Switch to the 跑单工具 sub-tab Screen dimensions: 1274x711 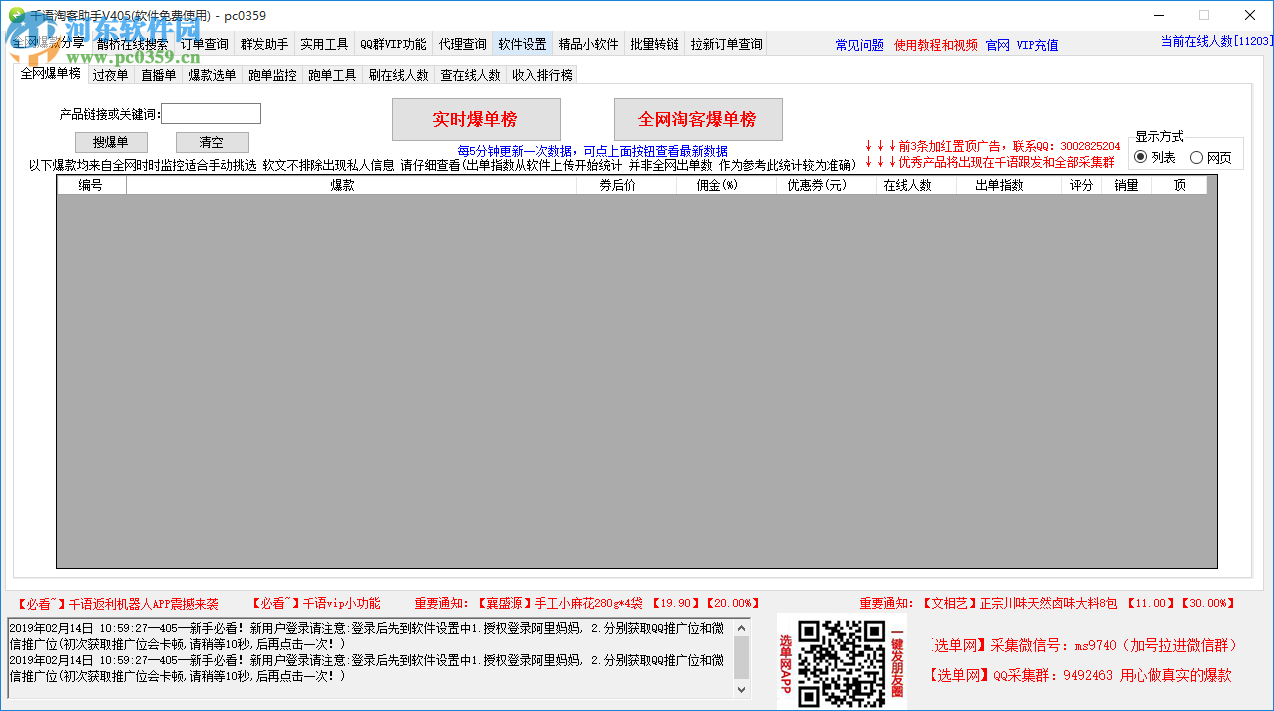(x=332, y=75)
